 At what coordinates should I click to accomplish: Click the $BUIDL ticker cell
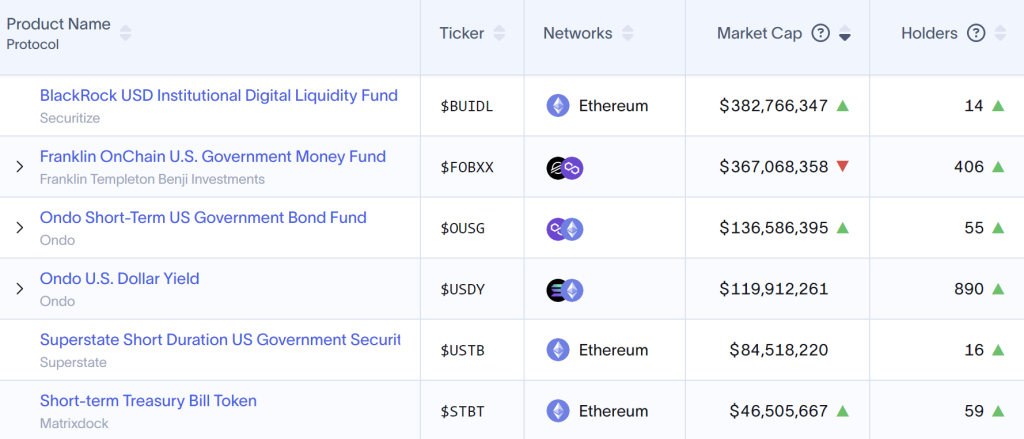(x=467, y=106)
